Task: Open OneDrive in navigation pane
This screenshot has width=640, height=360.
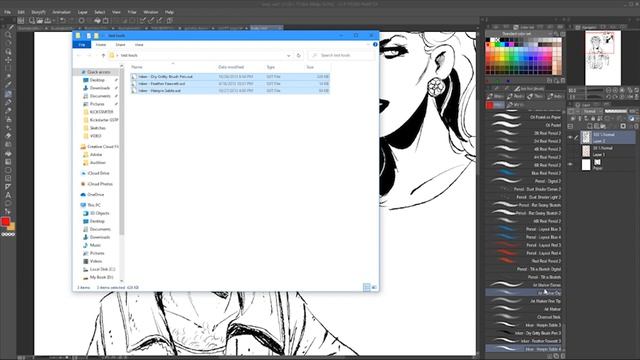Action: tap(96, 195)
